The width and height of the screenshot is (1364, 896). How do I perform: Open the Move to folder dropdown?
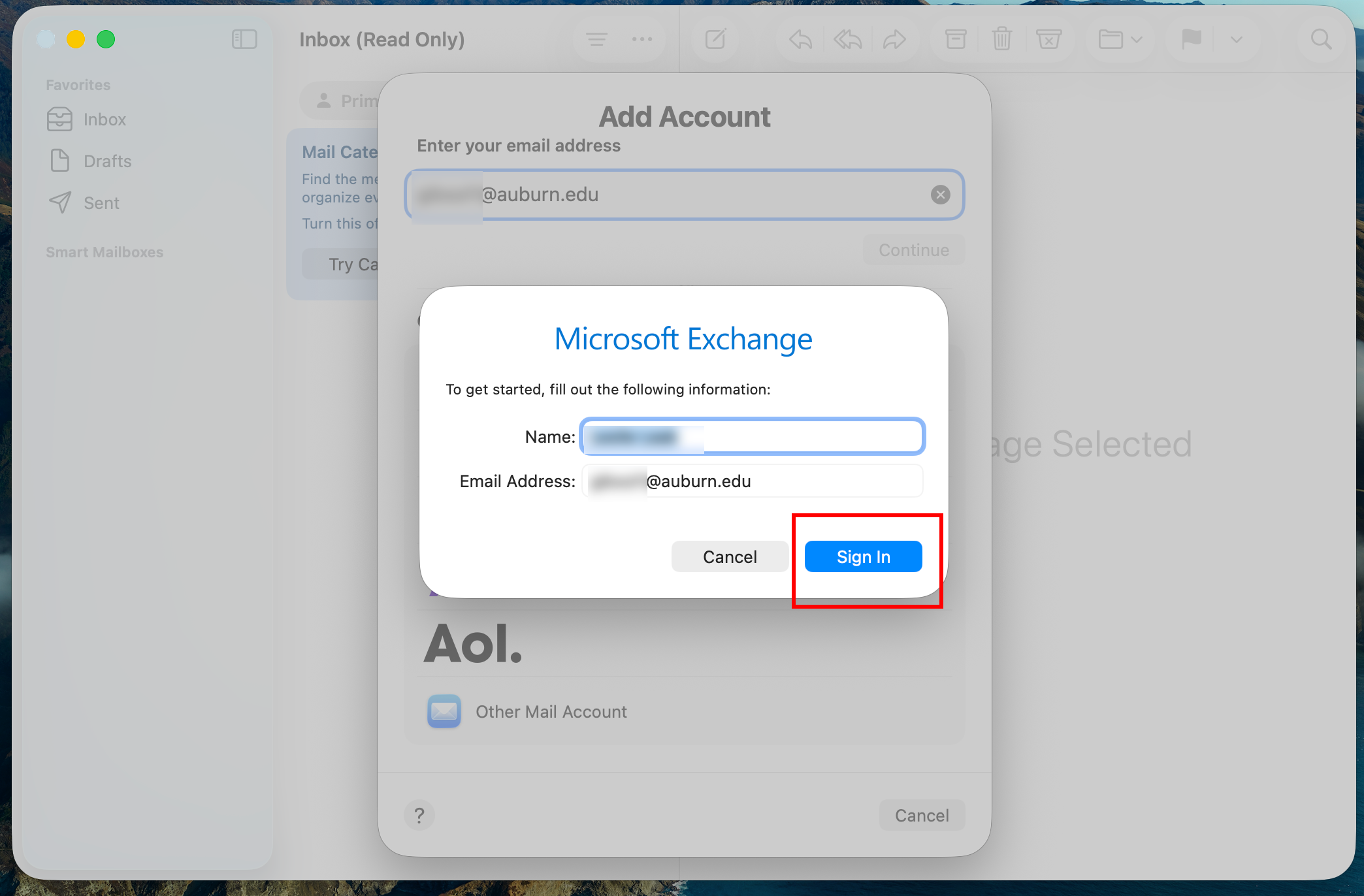coord(1120,39)
